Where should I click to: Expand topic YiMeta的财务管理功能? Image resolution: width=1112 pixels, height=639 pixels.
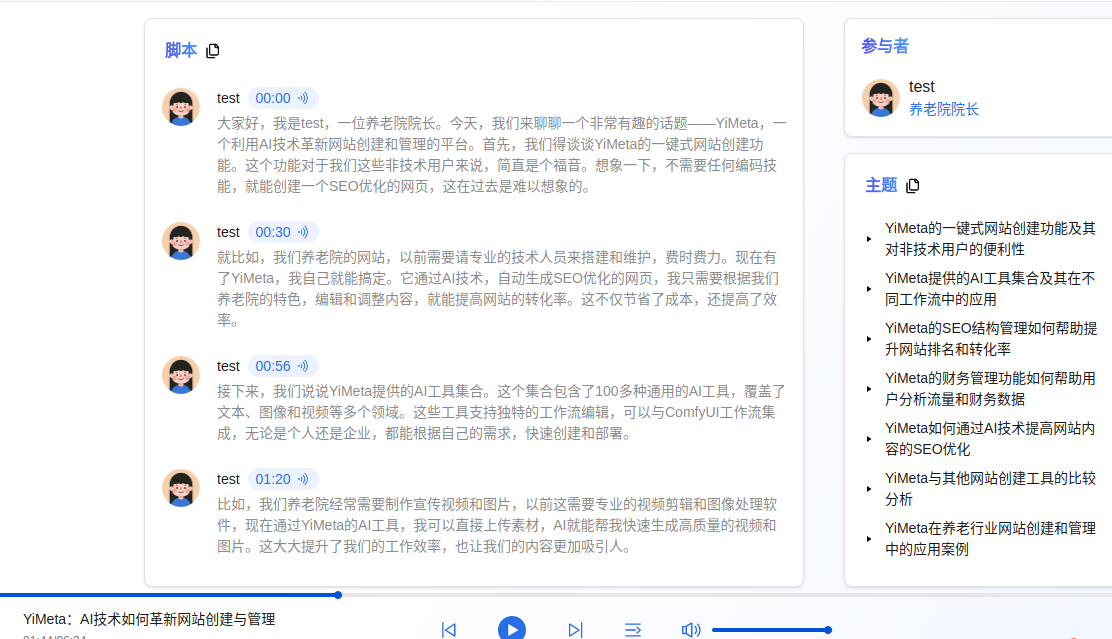(x=869, y=389)
